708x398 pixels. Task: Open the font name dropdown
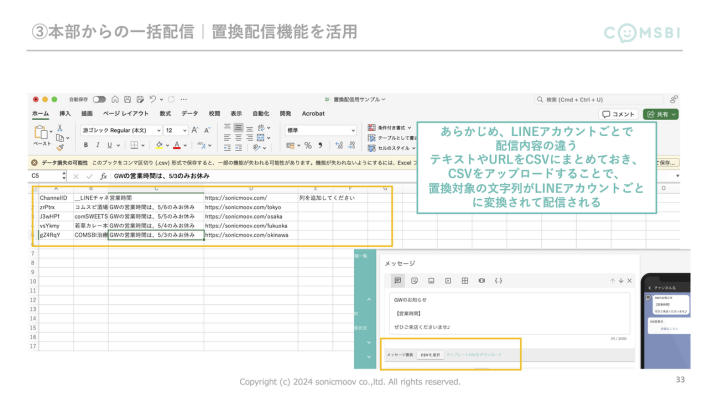pos(121,130)
